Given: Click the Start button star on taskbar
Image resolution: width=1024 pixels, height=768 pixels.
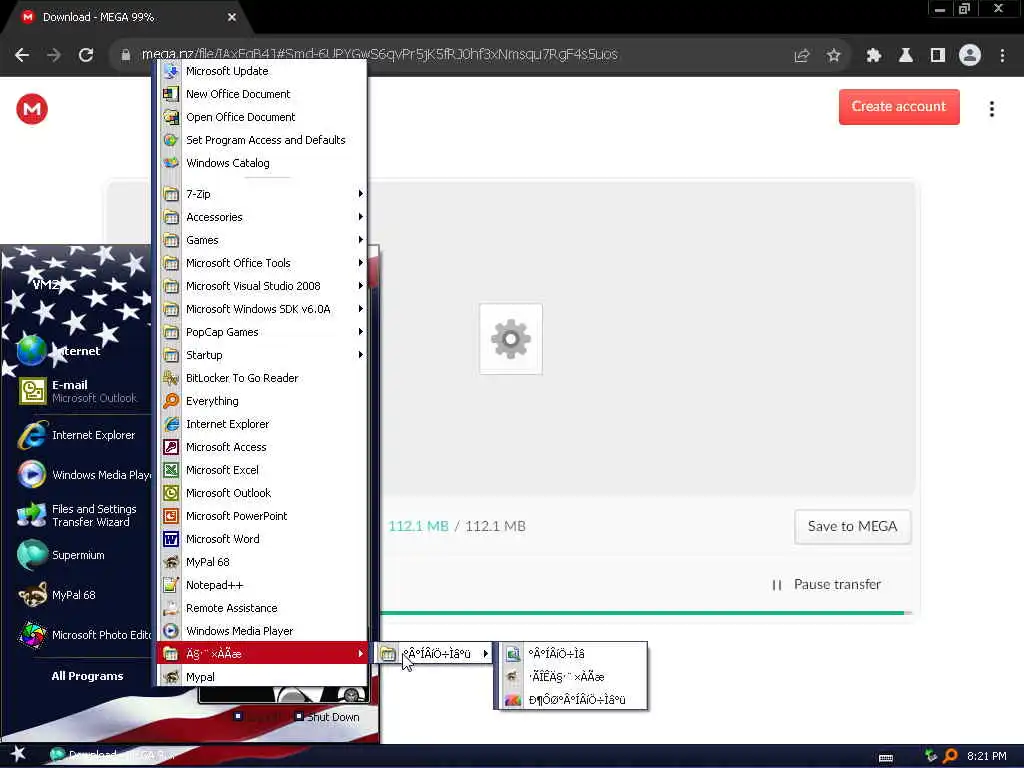Looking at the screenshot, I should 18,754.
